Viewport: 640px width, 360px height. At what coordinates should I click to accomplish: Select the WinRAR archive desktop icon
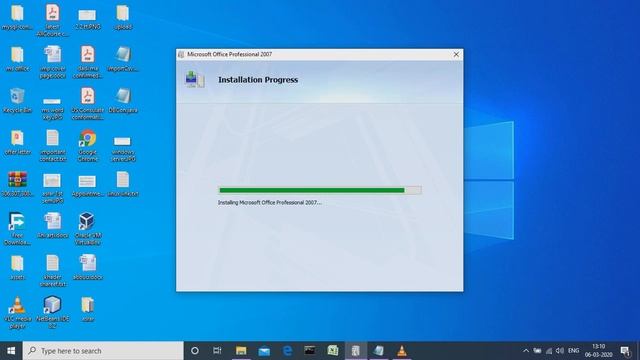[17, 184]
